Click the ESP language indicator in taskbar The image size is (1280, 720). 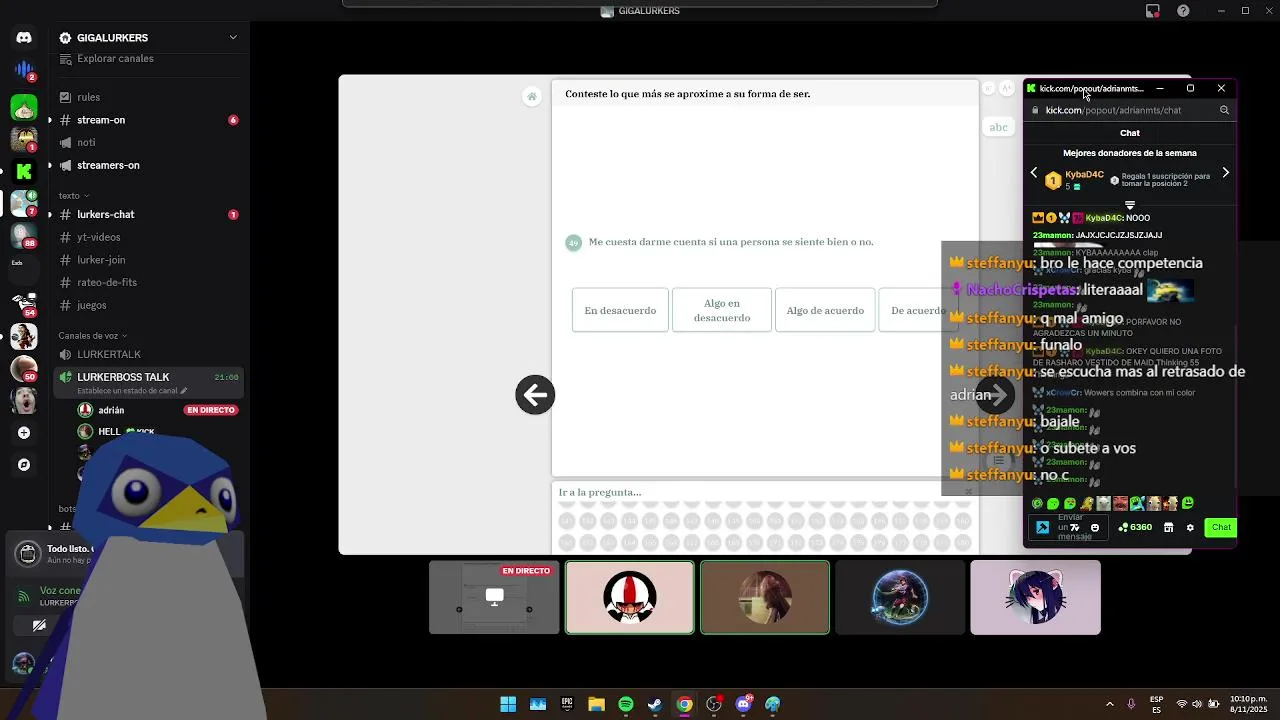click(1156, 704)
